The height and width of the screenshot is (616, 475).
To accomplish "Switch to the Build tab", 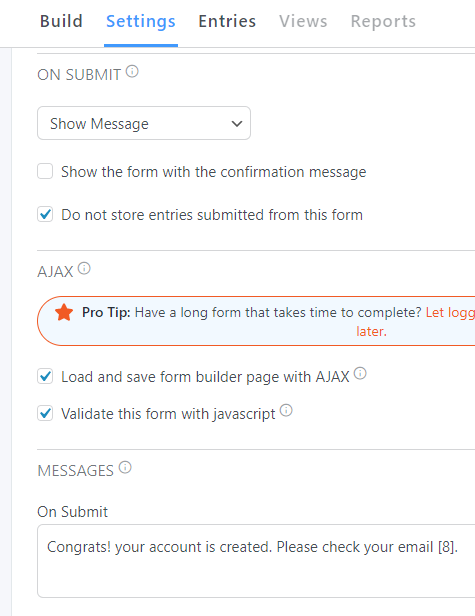I will (x=61, y=21).
